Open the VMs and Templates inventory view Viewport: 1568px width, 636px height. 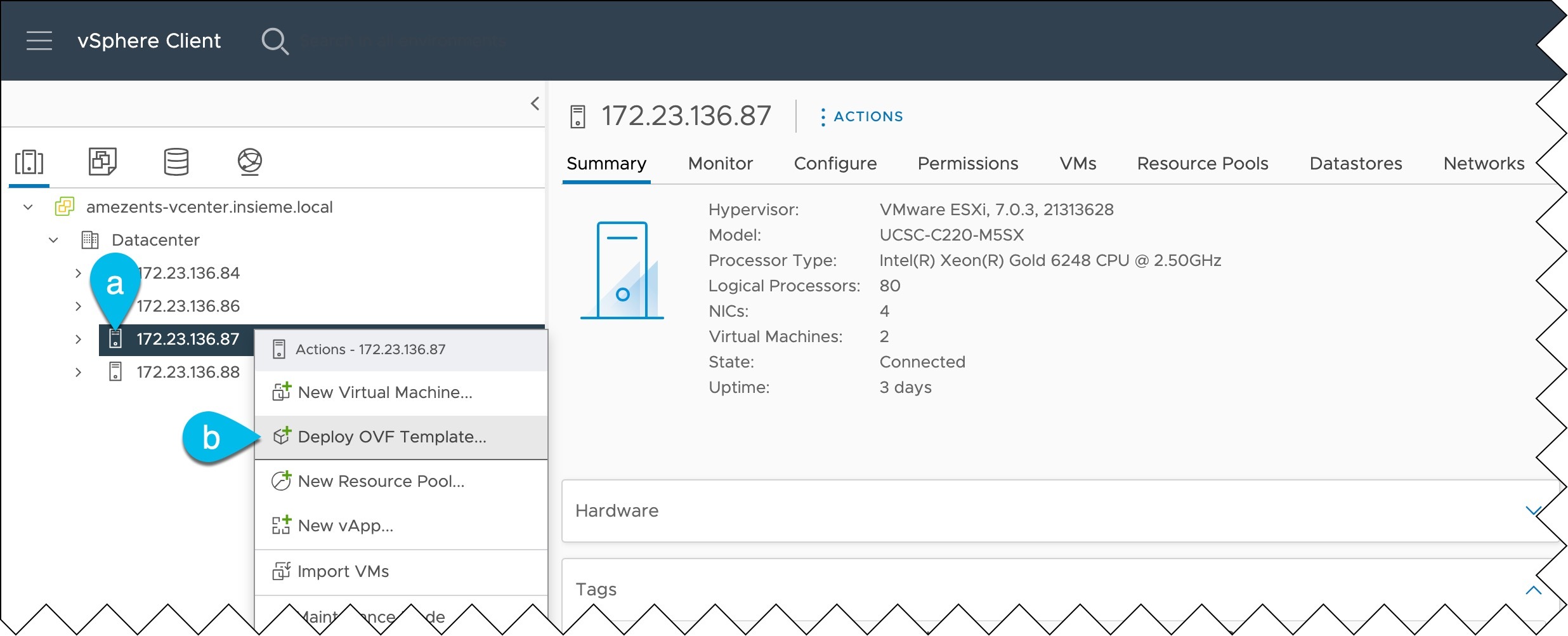(x=101, y=162)
